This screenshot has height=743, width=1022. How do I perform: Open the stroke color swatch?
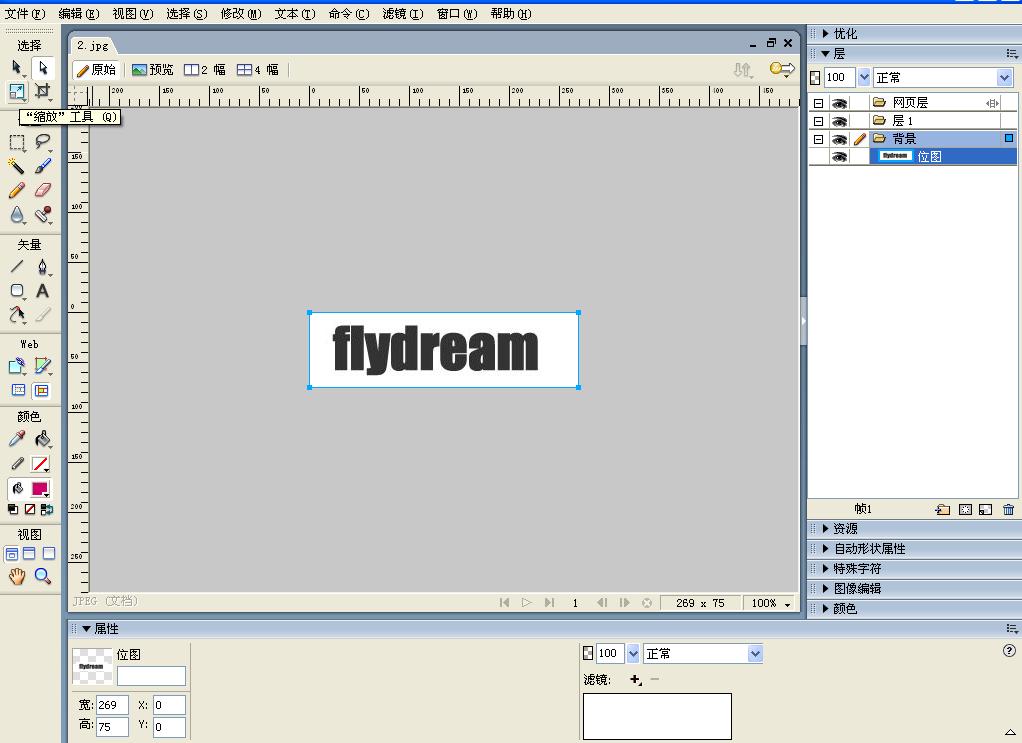(40, 464)
